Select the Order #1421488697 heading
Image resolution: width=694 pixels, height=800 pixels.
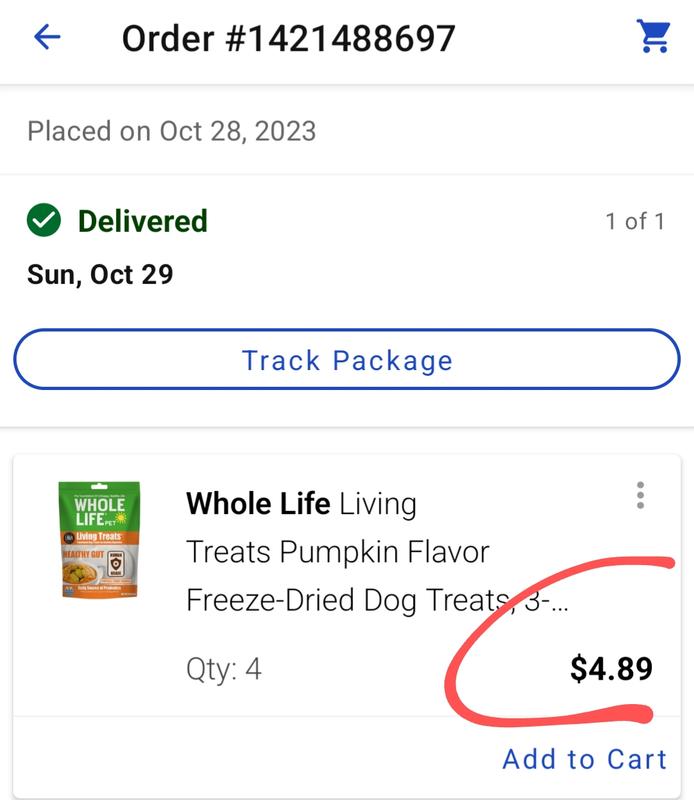click(288, 39)
